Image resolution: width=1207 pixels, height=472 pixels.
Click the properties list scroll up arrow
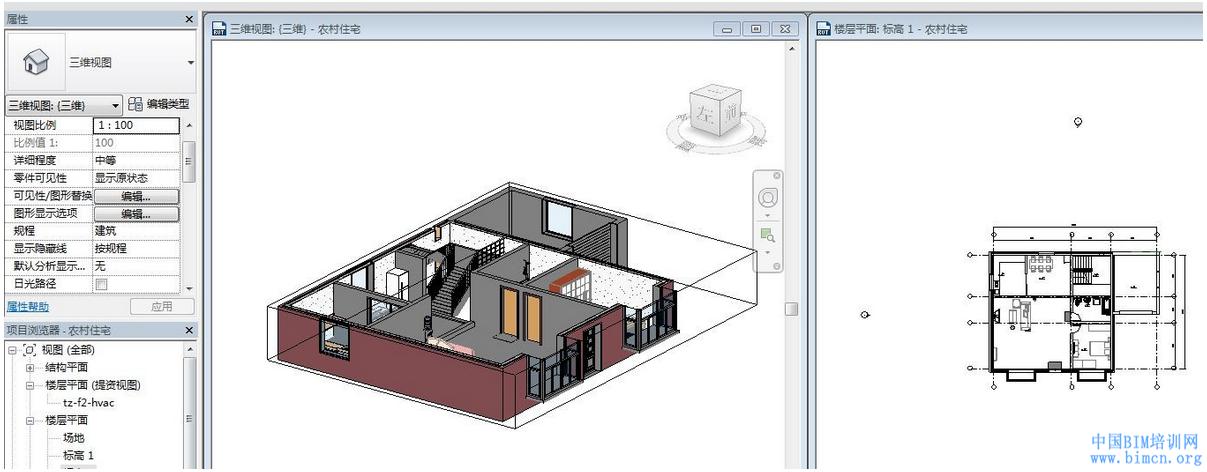click(189, 125)
